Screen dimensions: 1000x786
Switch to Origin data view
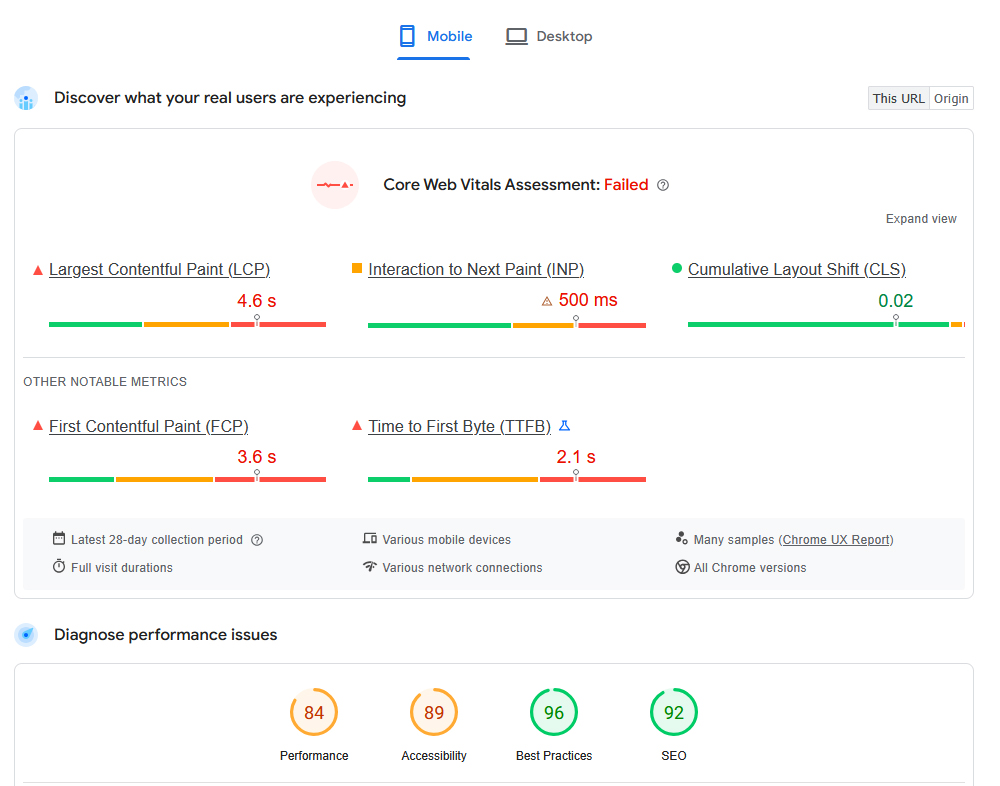(951, 98)
